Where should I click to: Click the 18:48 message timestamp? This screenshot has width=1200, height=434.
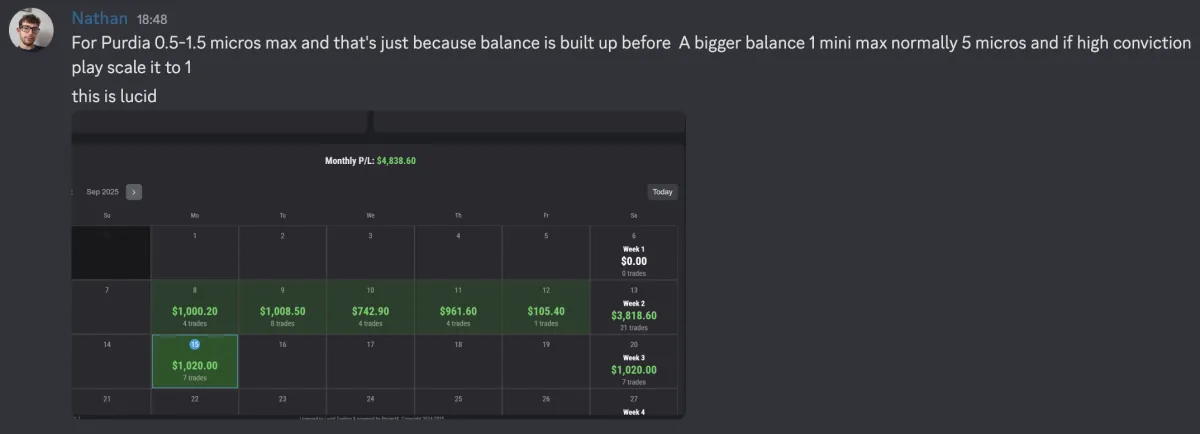153,19
